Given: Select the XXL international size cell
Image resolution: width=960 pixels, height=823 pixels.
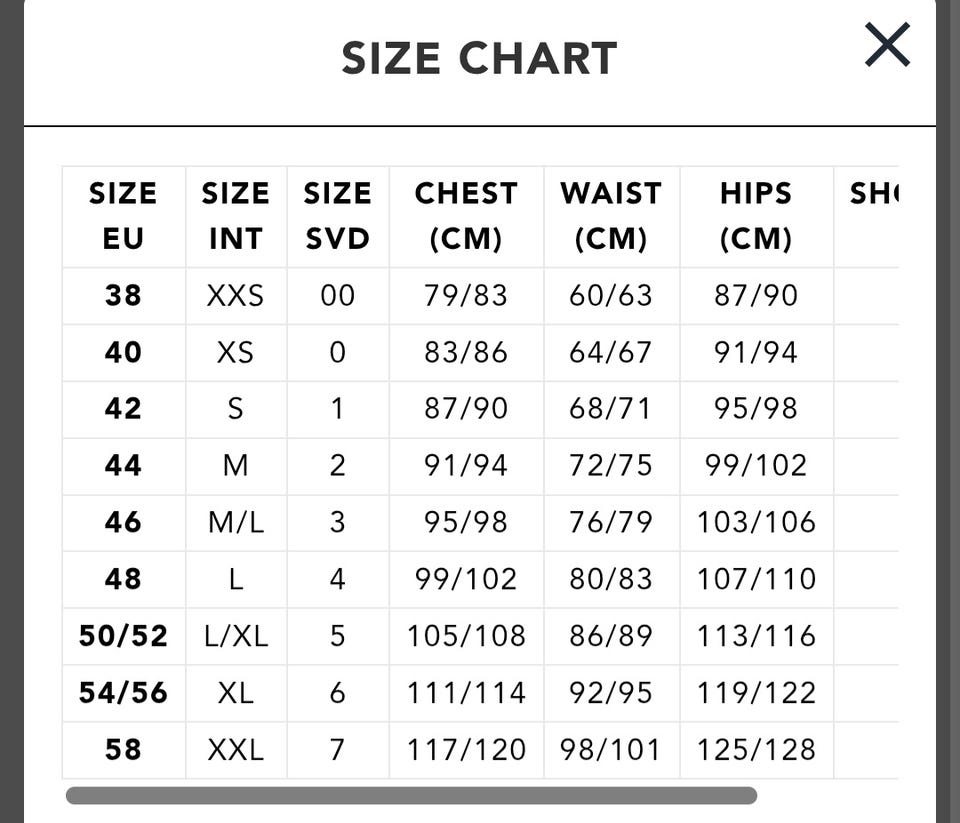Looking at the screenshot, I should (x=235, y=749).
